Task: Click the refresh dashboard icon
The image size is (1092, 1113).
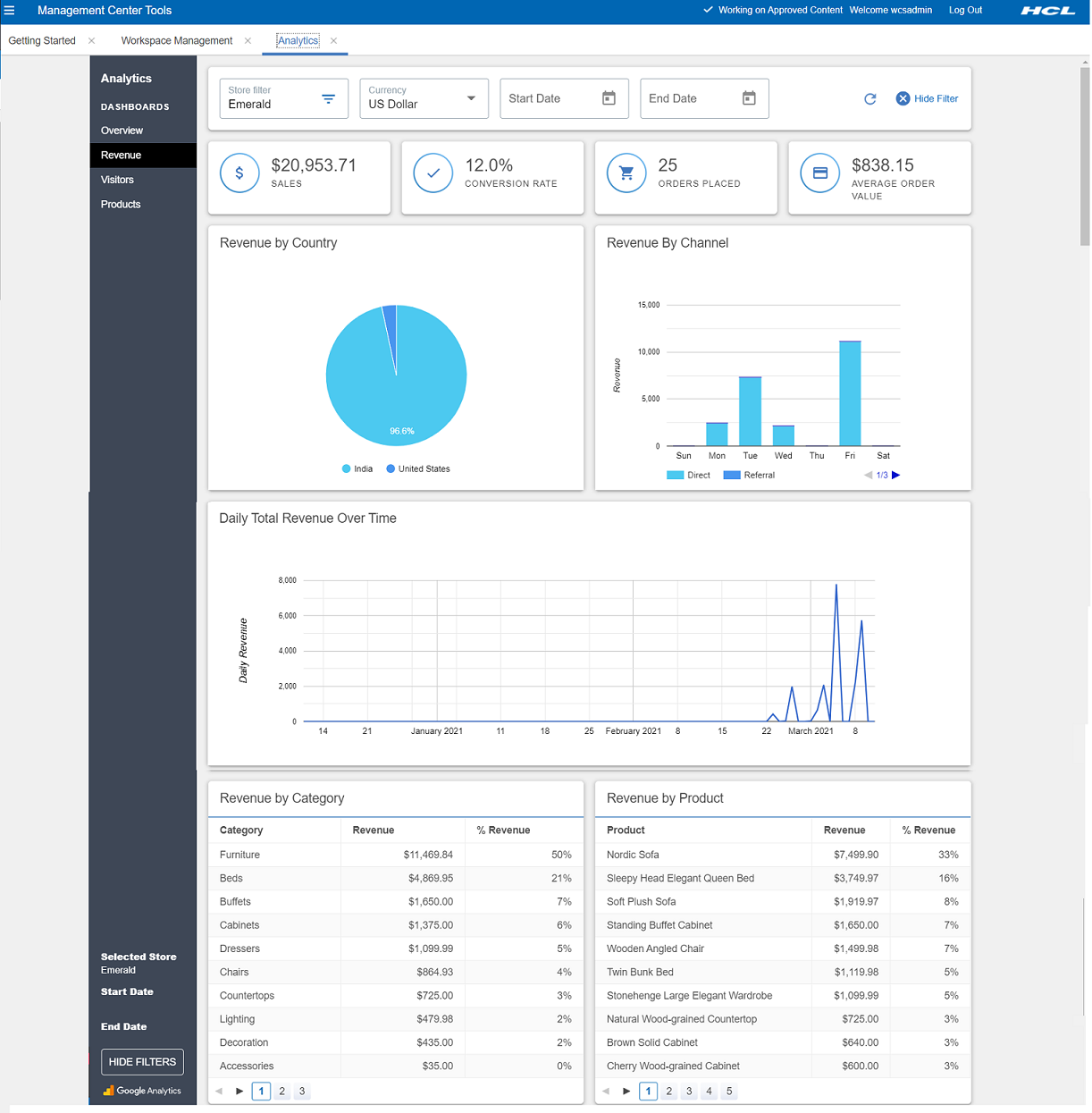Action: click(869, 99)
